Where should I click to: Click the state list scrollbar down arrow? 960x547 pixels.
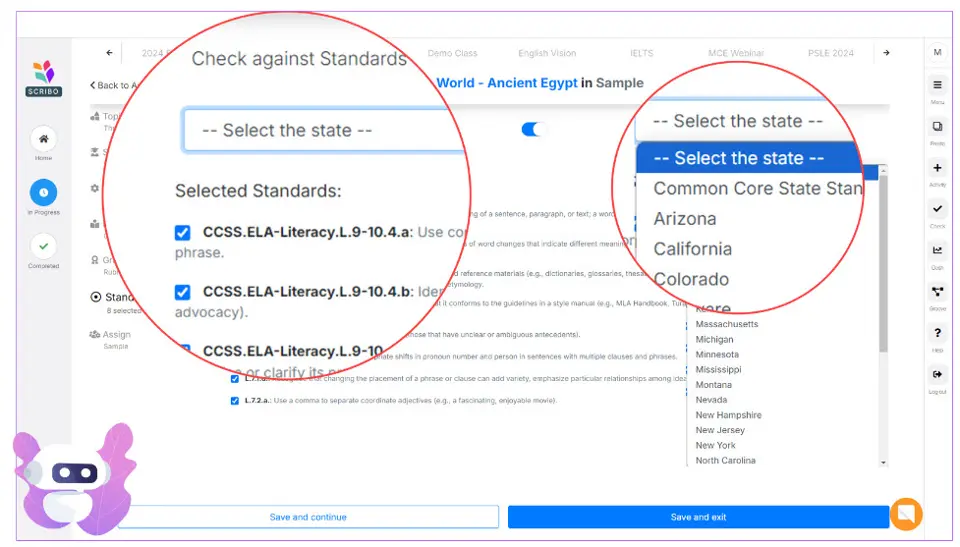pos(883,462)
